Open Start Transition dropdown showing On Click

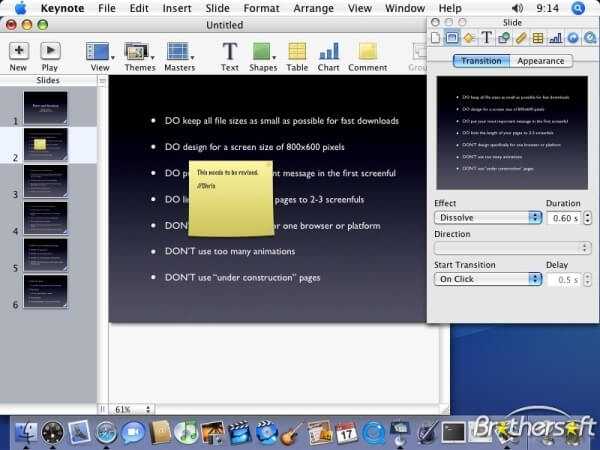(488, 279)
